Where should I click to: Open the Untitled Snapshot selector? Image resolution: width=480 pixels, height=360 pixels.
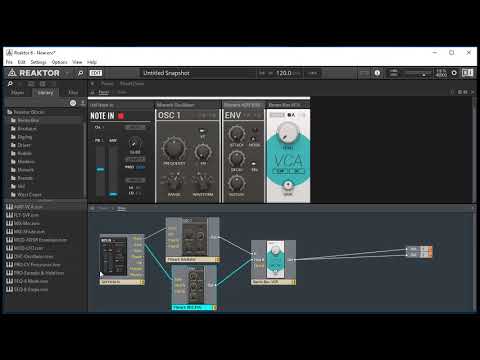197,73
